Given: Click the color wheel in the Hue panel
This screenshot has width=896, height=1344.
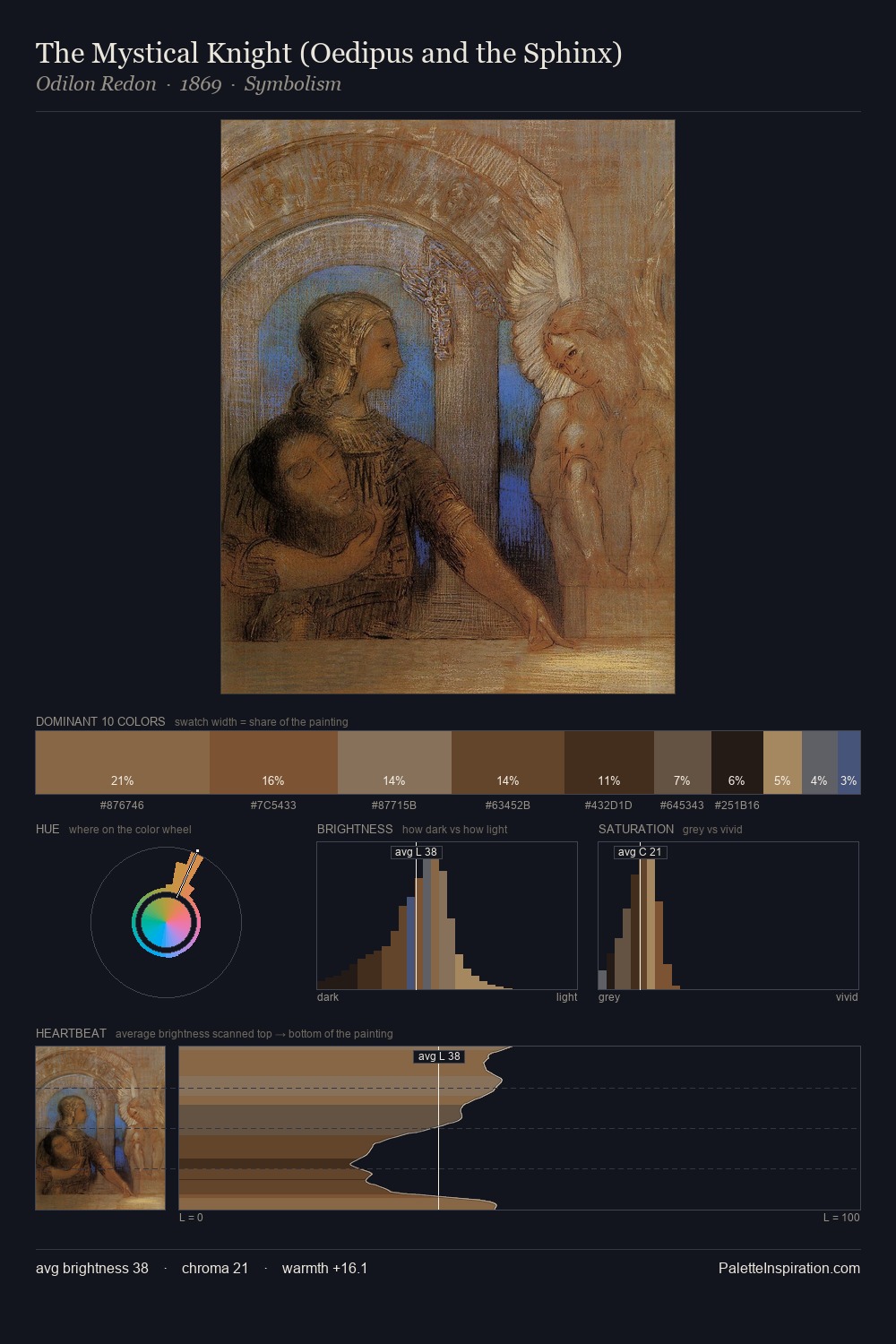Looking at the screenshot, I should coord(167,923).
